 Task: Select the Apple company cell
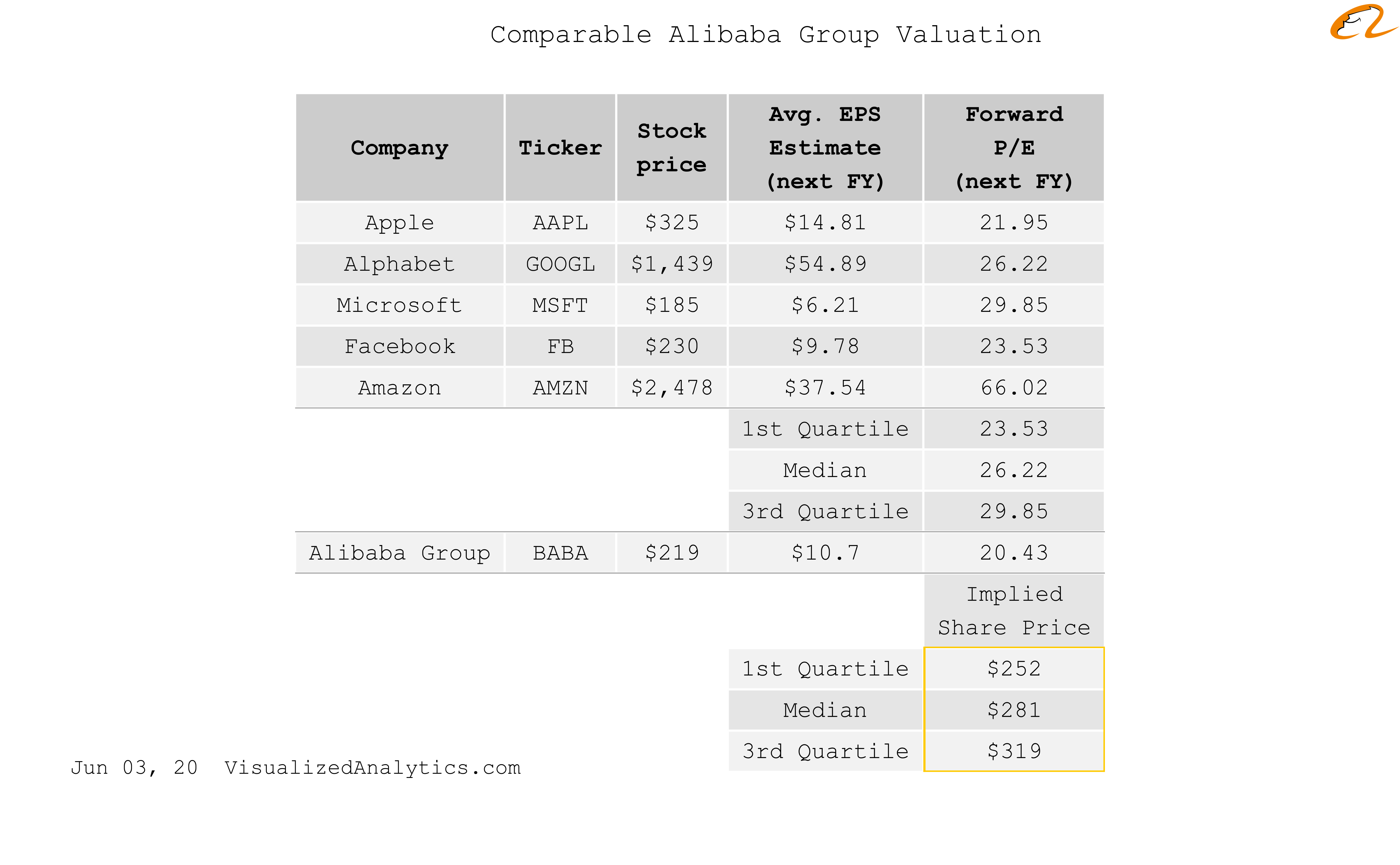pos(399,223)
